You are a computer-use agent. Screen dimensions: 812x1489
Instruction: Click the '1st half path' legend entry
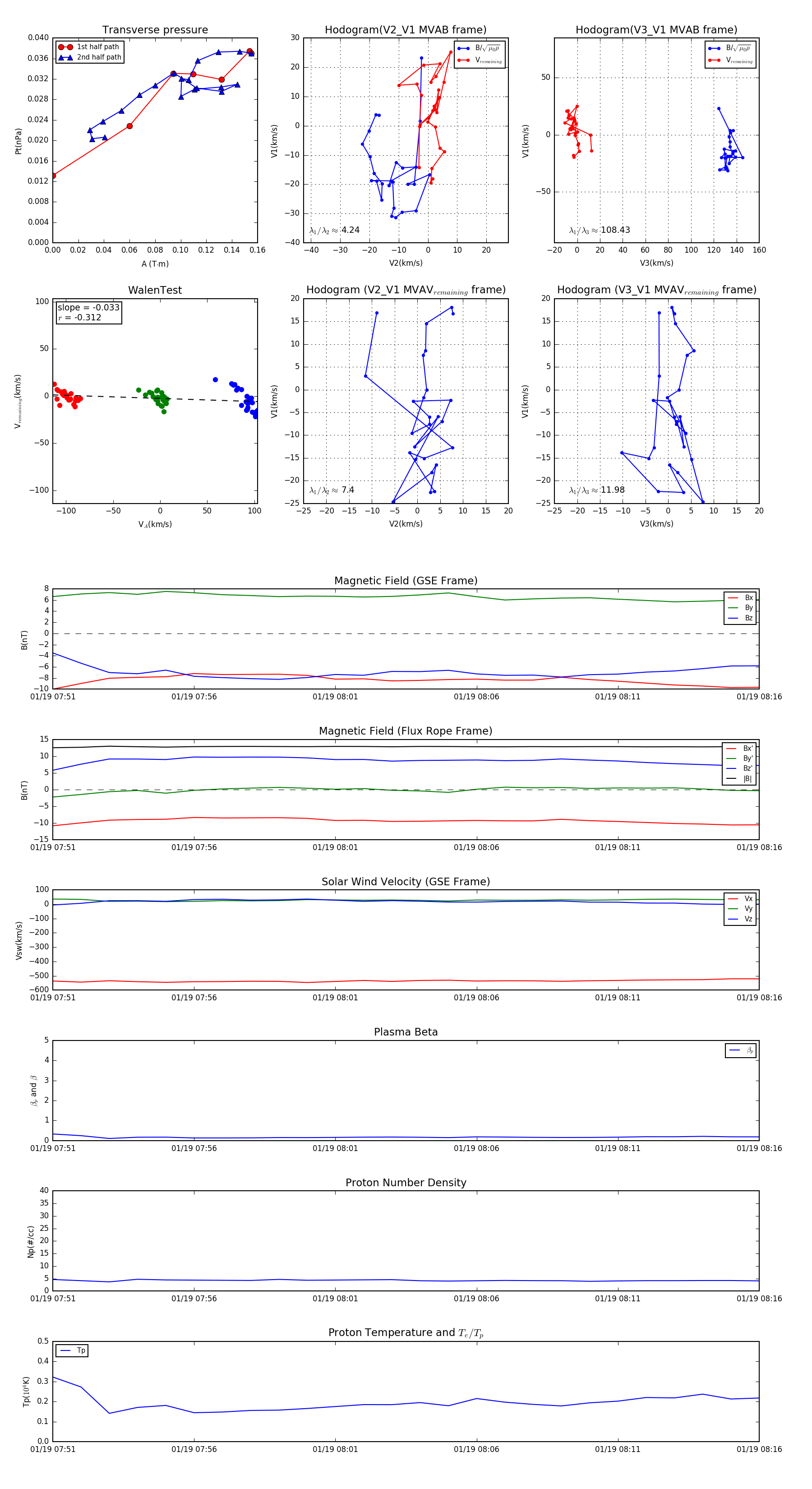tap(89, 47)
